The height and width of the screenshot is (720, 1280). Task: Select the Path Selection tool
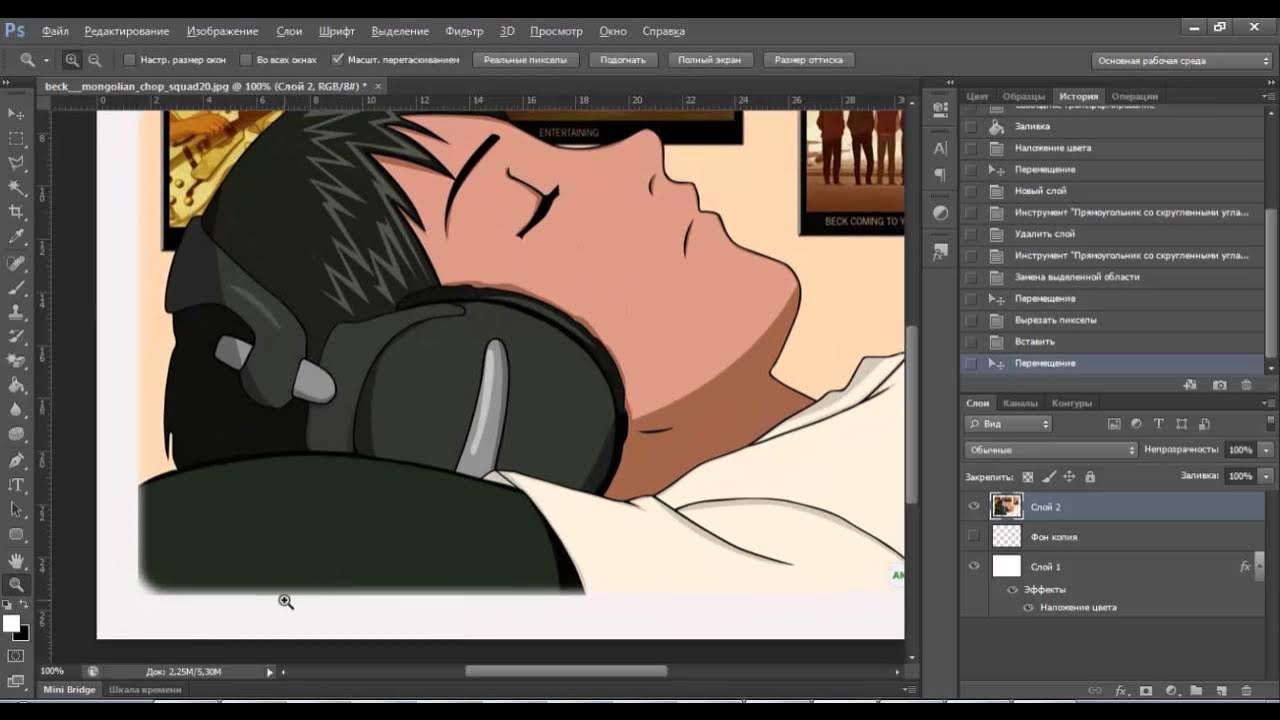[x=16, y=509]
